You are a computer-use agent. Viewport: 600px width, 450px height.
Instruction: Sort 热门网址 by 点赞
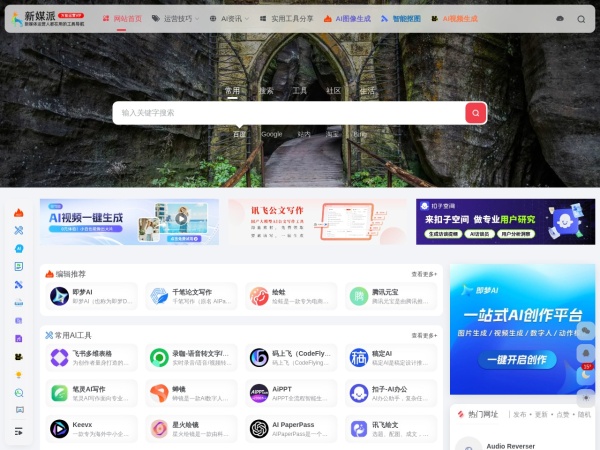click(562, 414)
